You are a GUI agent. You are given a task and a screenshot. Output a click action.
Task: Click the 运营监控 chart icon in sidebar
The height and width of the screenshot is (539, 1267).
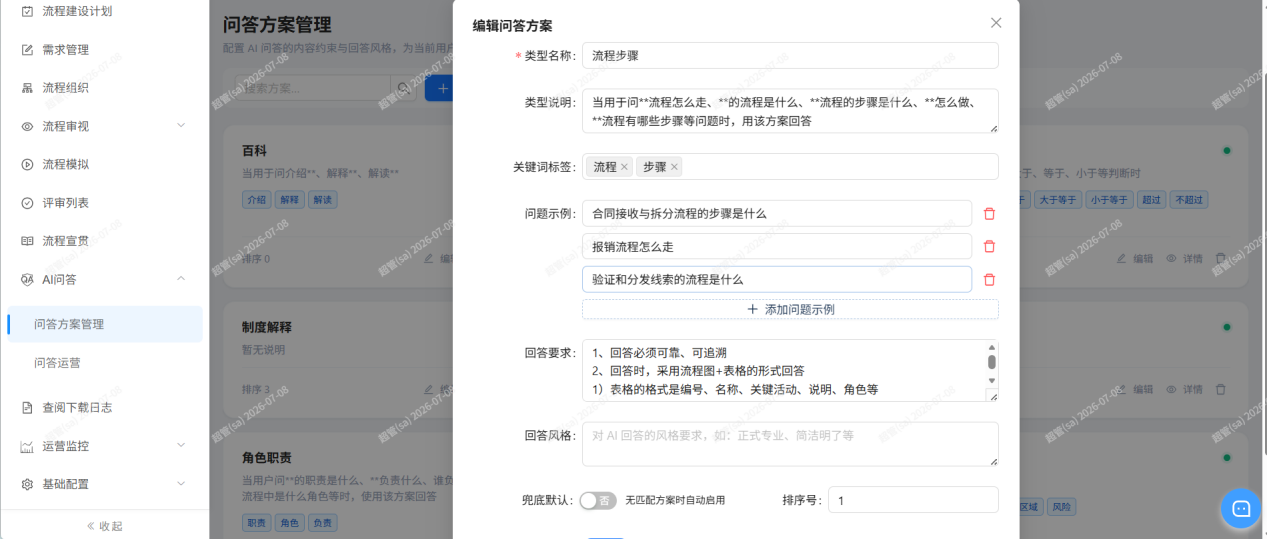27,445
